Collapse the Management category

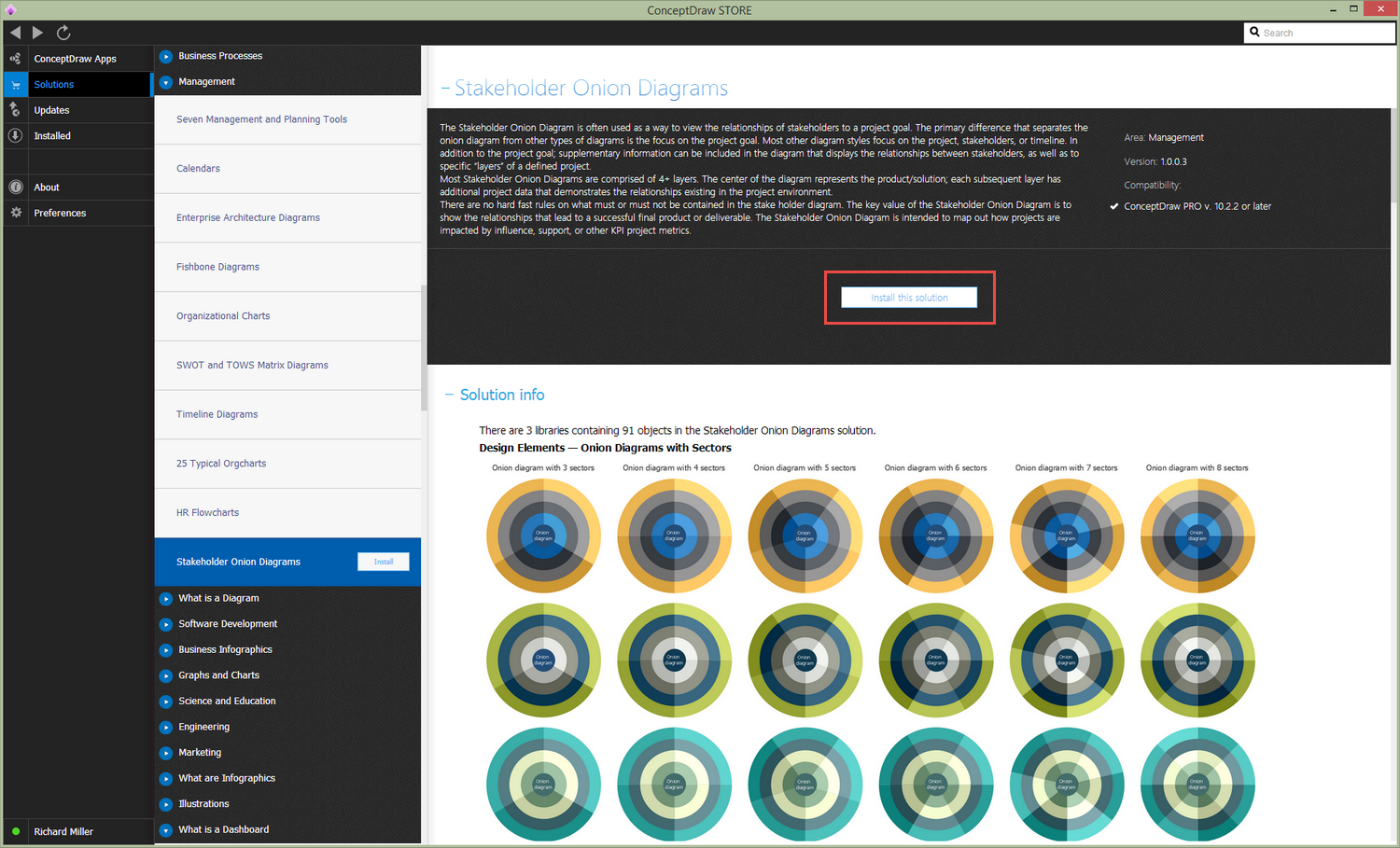[166, 82]
